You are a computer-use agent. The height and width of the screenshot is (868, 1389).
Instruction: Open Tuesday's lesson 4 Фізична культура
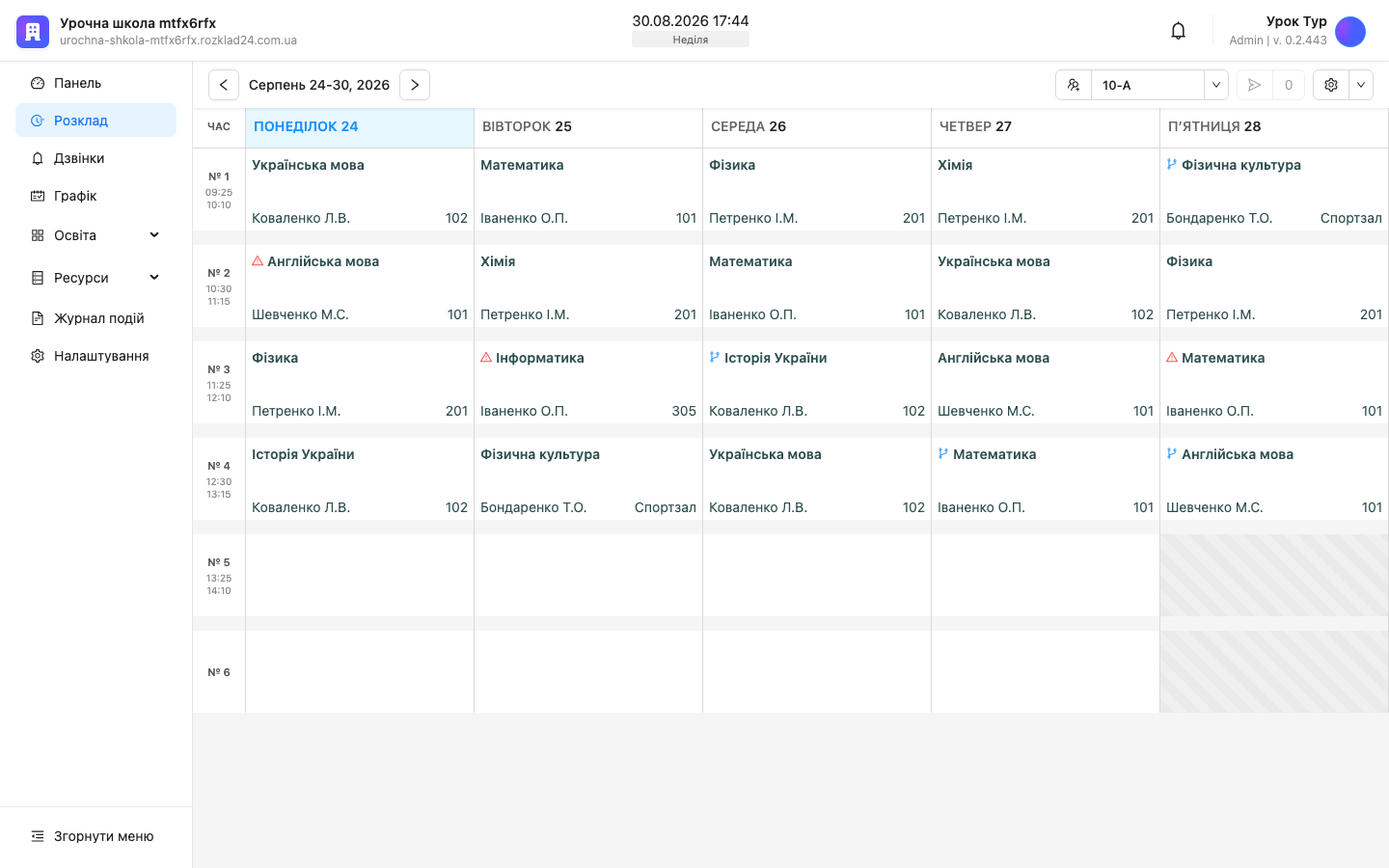pyautogui.click(x=588, y=479)
